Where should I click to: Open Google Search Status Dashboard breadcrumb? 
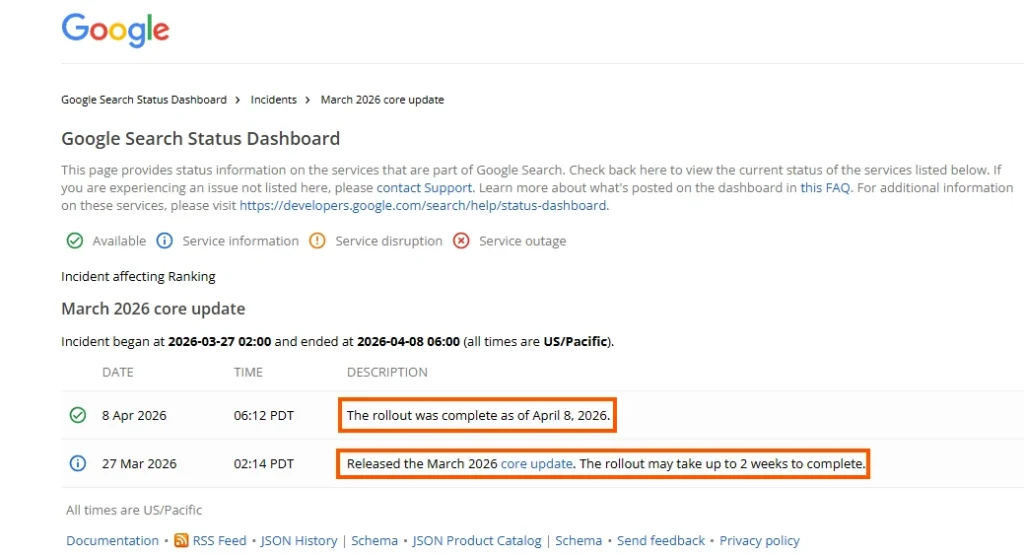click(x=144, y=100)
